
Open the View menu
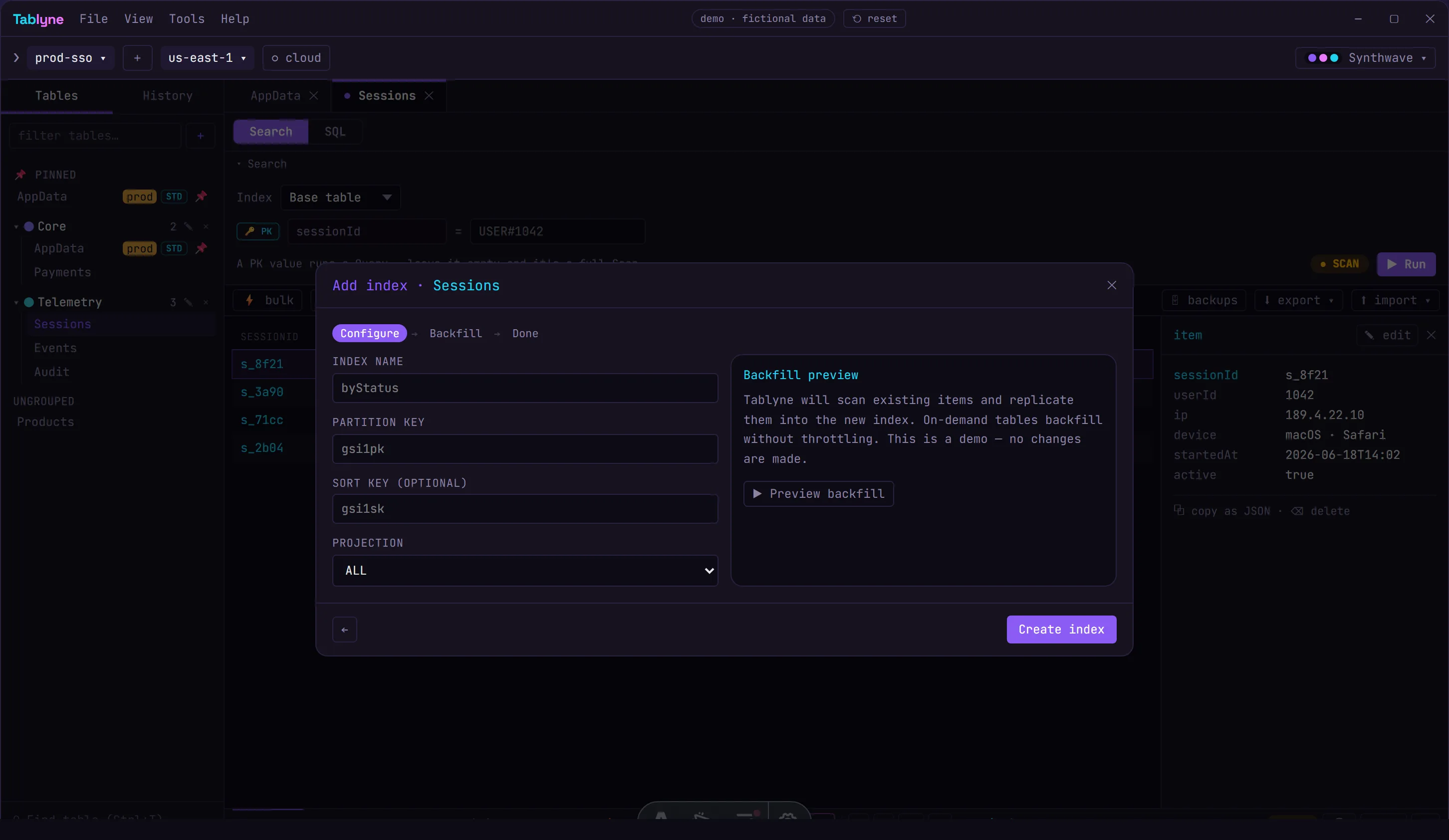point(139,19)
